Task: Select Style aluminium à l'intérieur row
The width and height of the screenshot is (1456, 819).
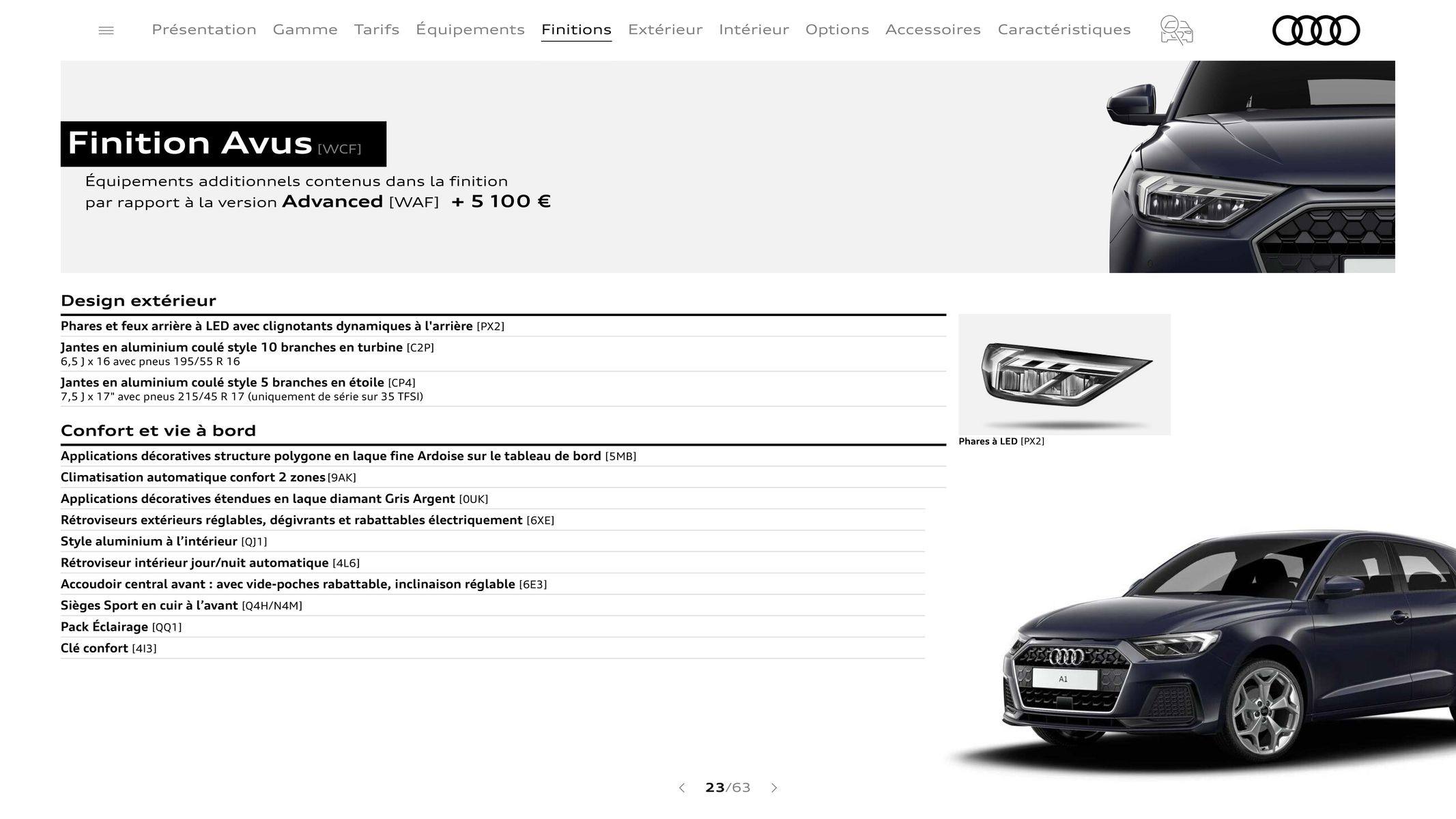Action: pos(493,541)
